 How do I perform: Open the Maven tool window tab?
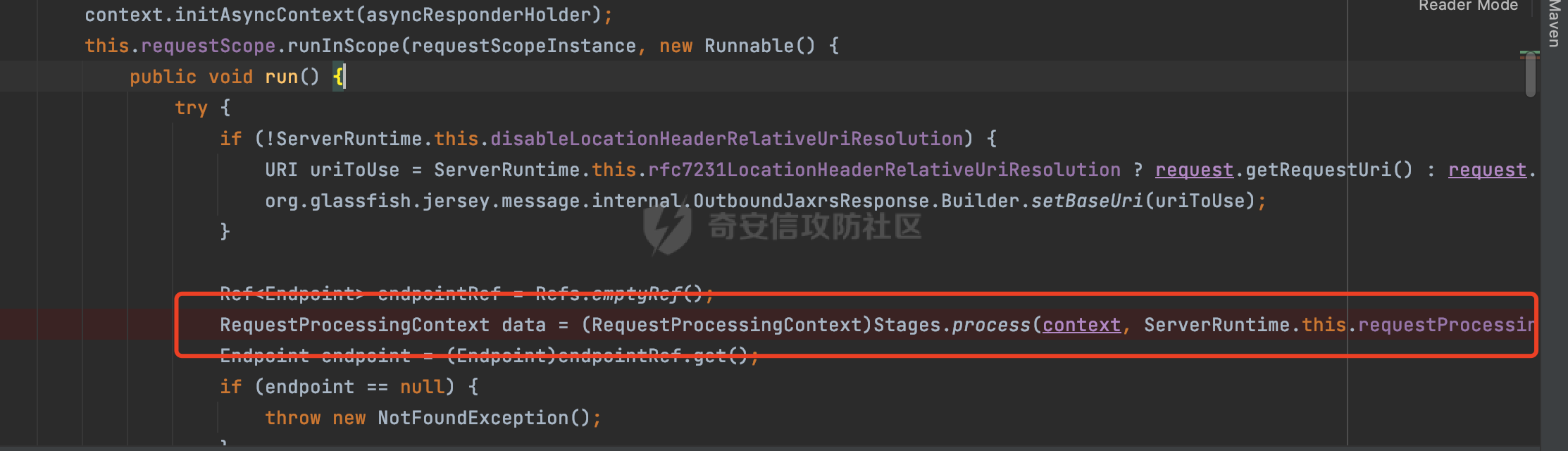[x=1554, y=23]
